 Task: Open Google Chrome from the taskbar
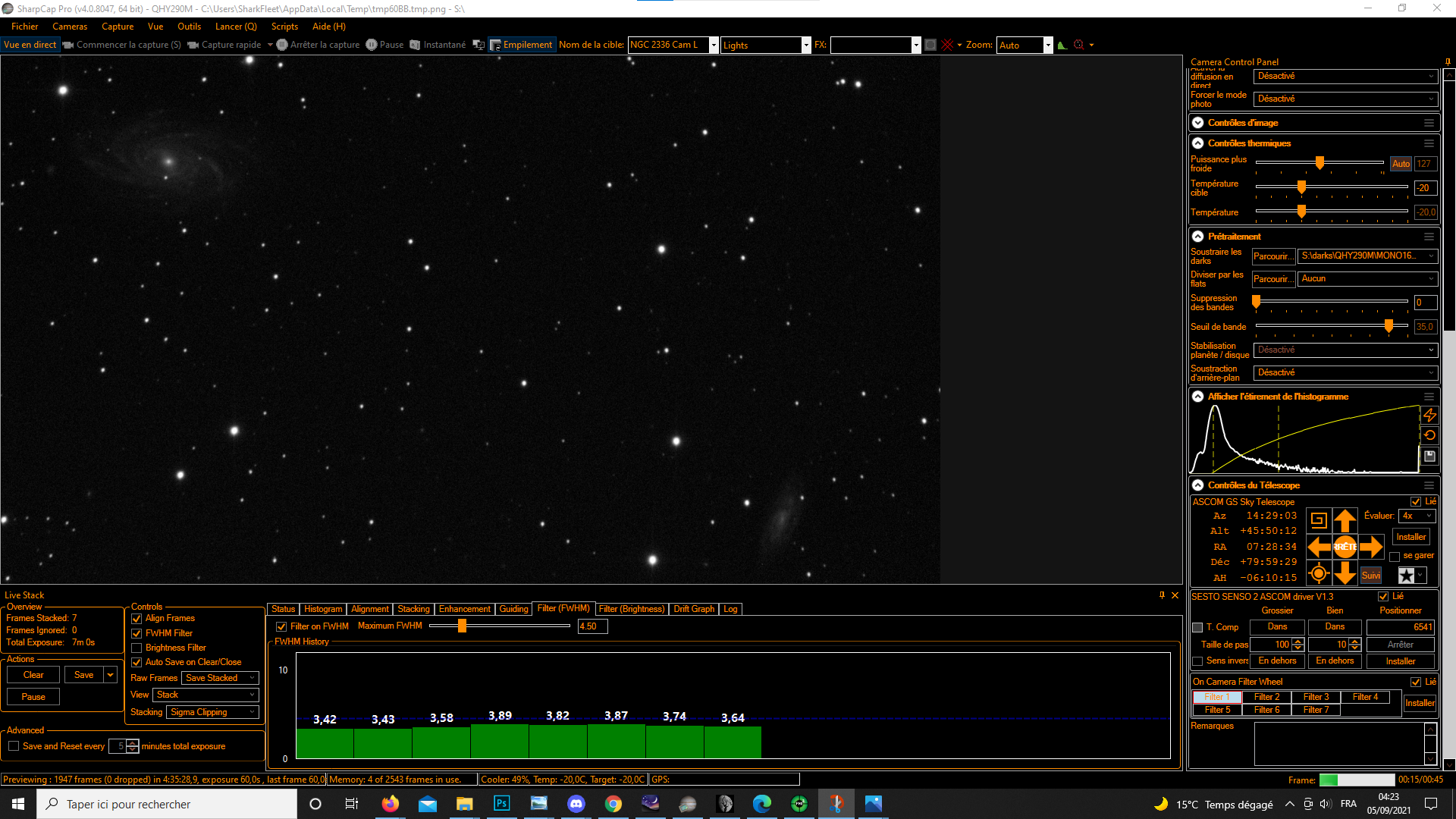(613, 804)
